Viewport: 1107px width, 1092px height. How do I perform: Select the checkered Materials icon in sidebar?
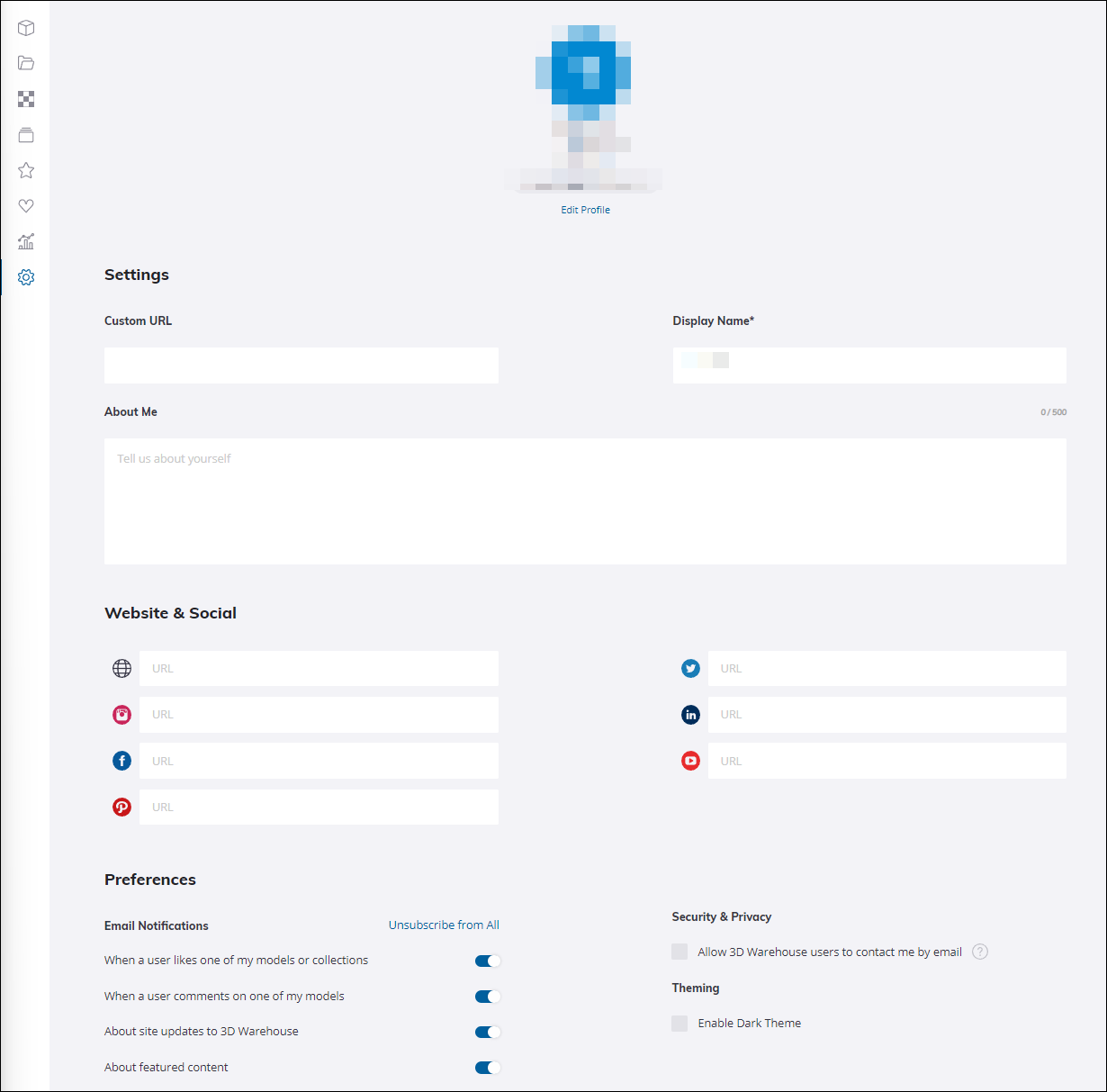pyautogui.click(x=26, y=99)
